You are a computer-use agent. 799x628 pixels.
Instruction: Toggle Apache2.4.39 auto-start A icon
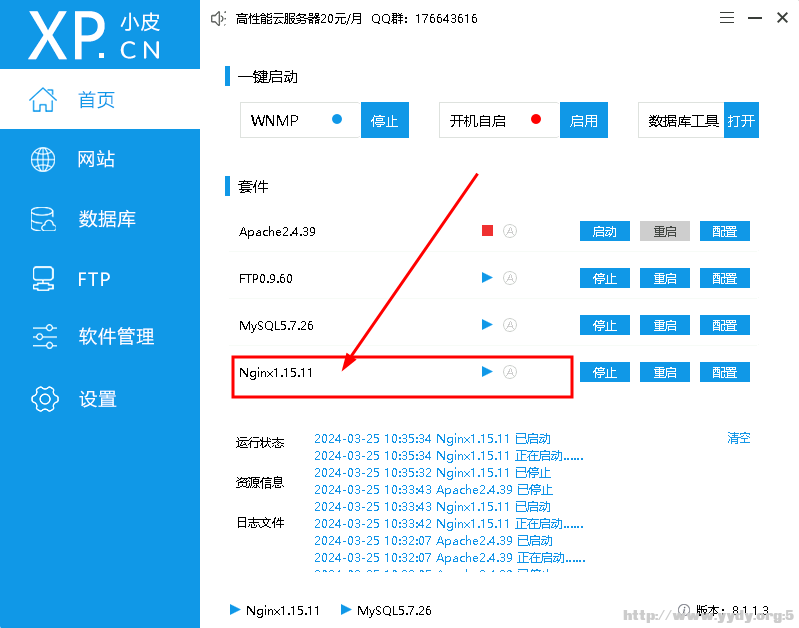click(510, 231)
